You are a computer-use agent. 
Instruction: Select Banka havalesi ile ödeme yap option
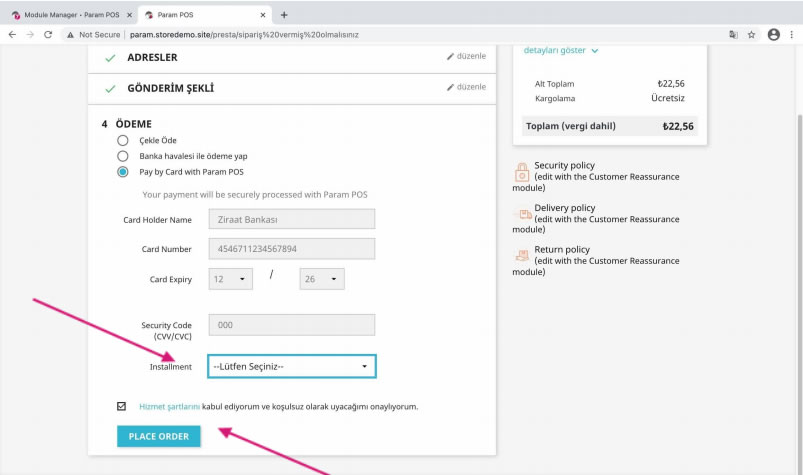(x=122, y=156)
